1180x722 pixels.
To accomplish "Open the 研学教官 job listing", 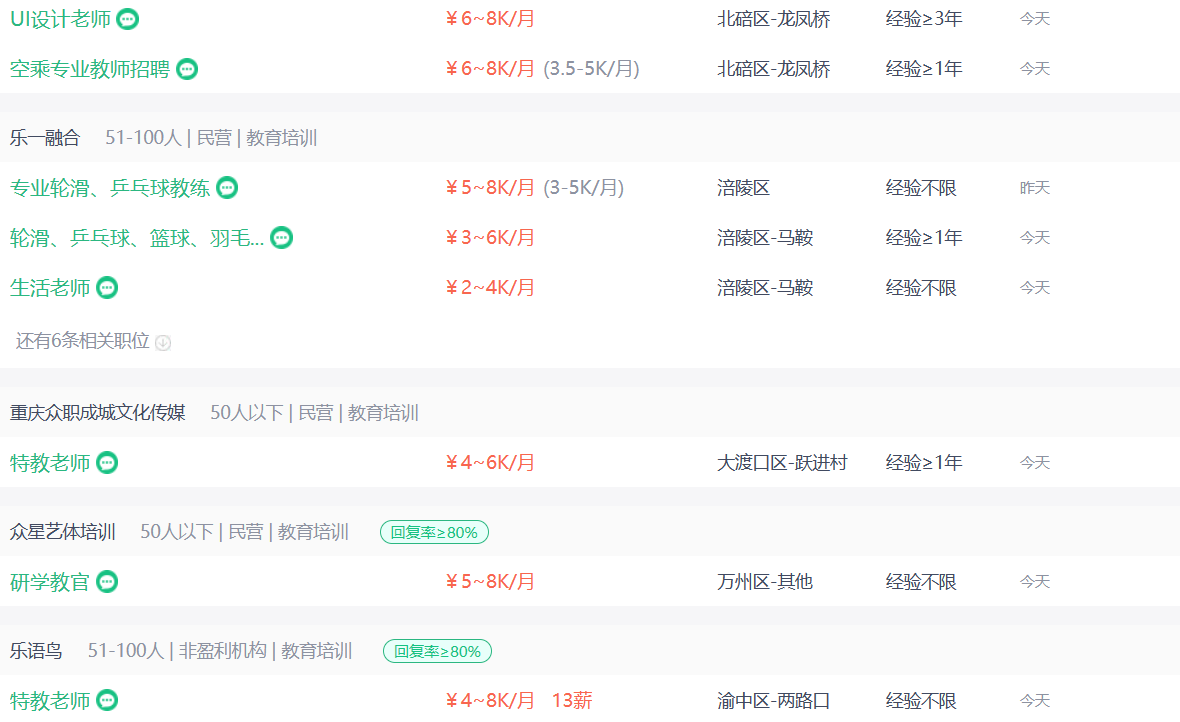I will click(50, 582).
